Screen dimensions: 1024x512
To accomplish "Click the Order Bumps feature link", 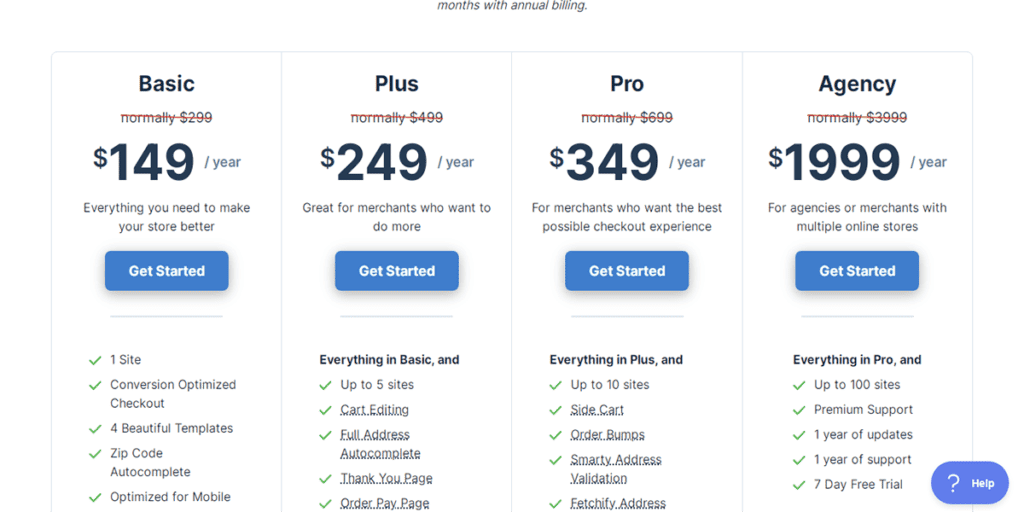I will (607, 435).
